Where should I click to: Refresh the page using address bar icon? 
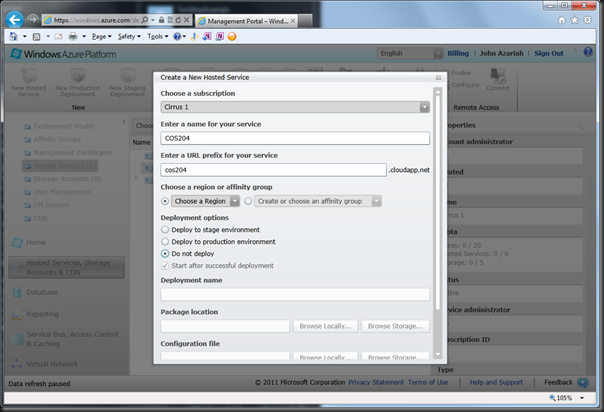pyautogui.click(x=178, y=20)
